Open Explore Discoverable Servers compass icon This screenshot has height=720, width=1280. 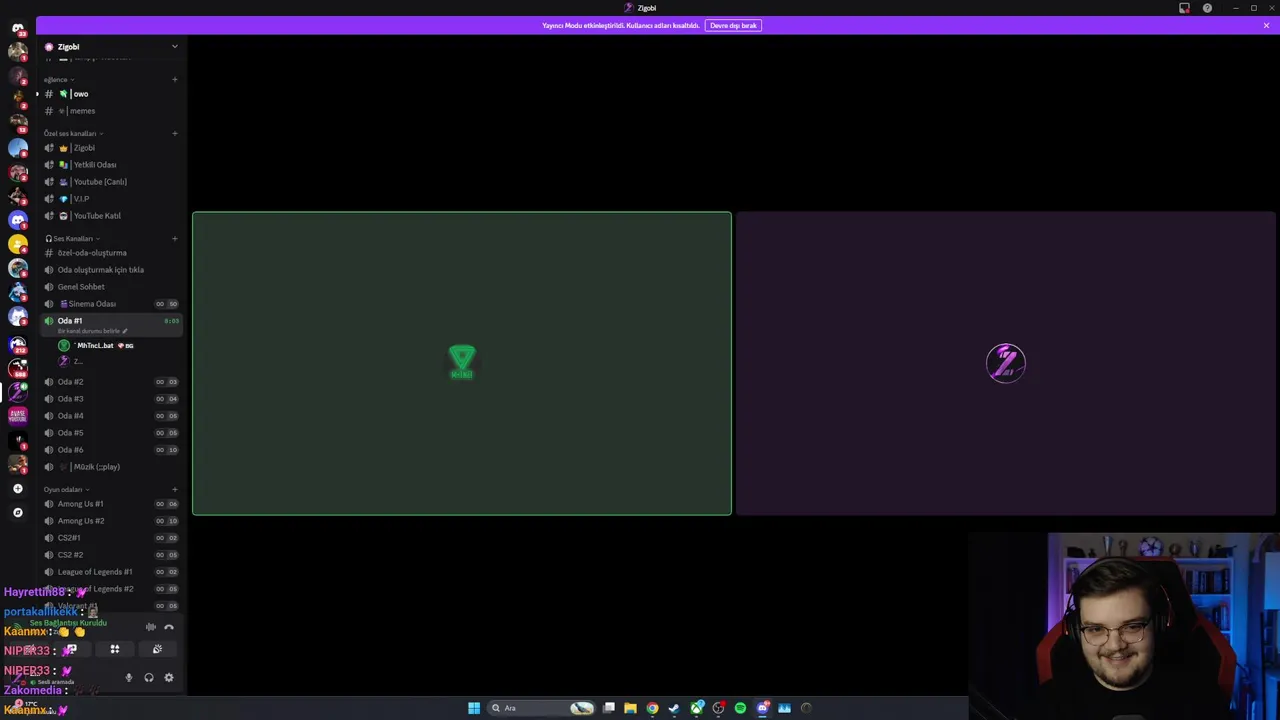click(x=17, y=512)
